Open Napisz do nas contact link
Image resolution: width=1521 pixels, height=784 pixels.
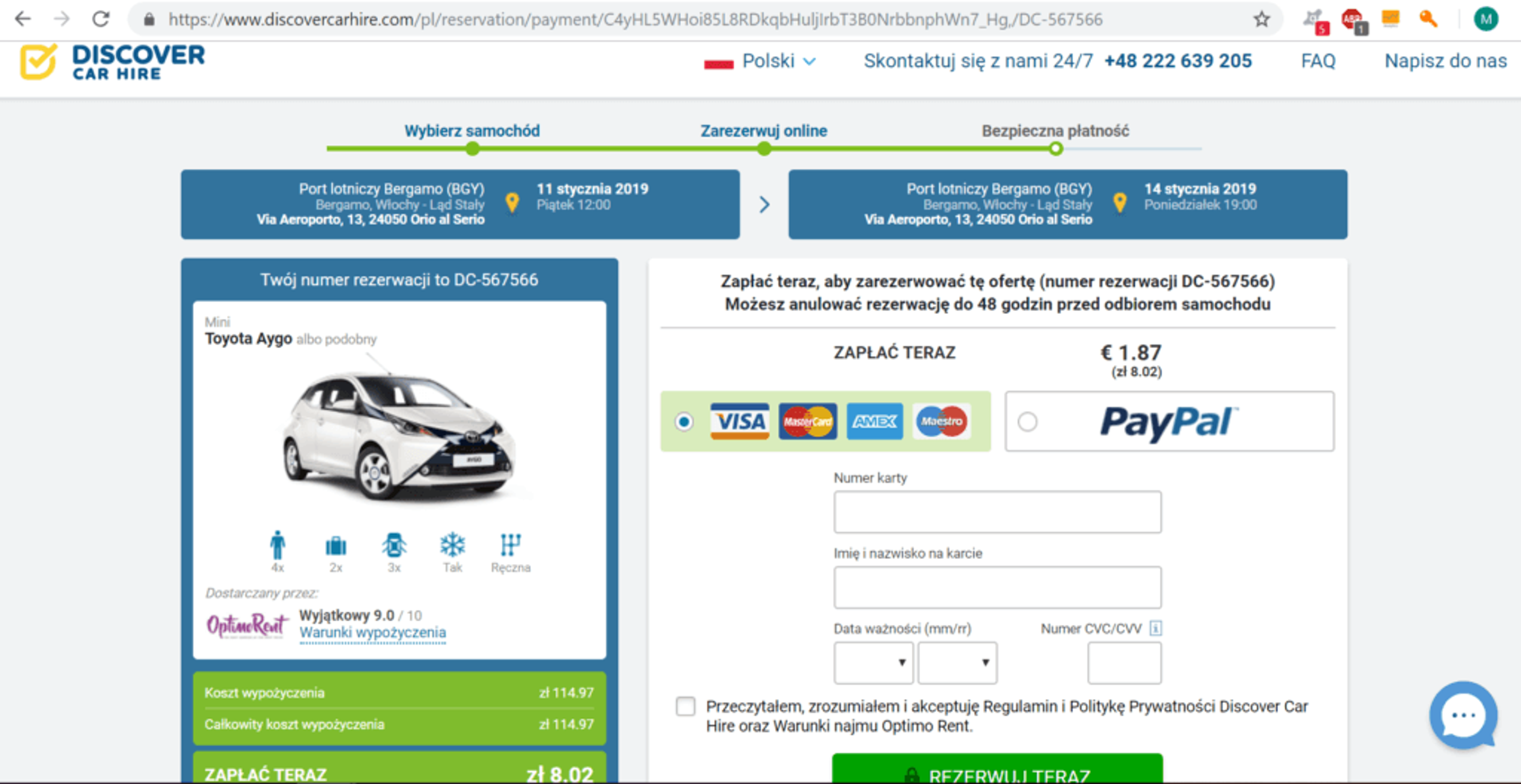point(1445,61)
